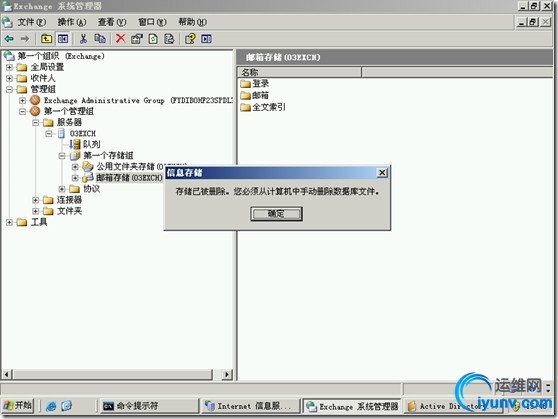This screenshot has height=419, width=558.
Task: Click the Forward arrow toolbar icon
Action: pyautogui.click(x=25, y=38)
